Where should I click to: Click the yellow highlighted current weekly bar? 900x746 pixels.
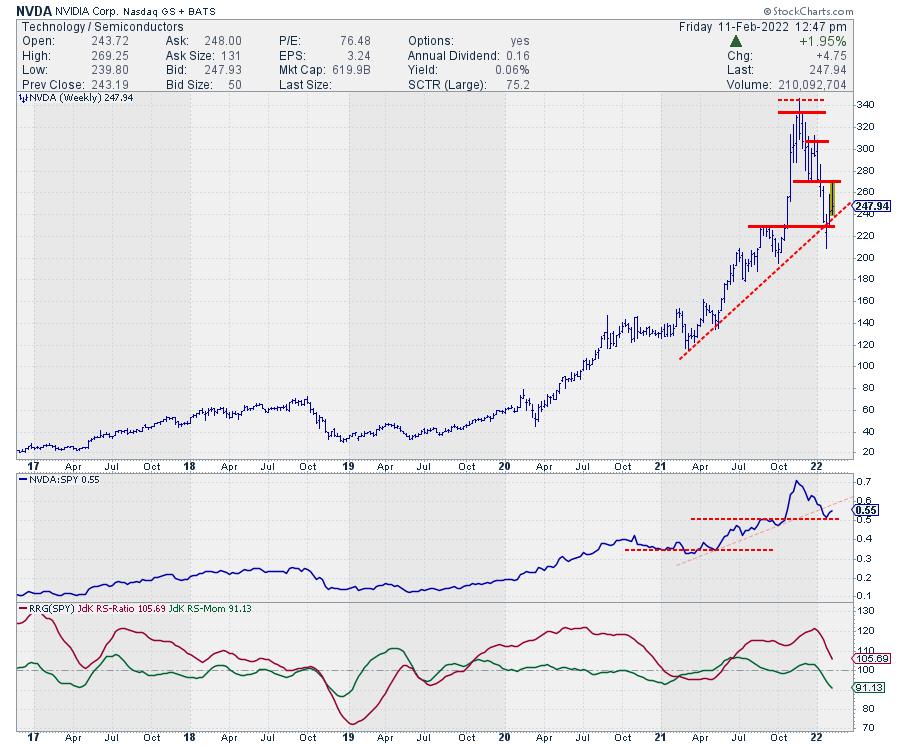click(x=832, y=197)
